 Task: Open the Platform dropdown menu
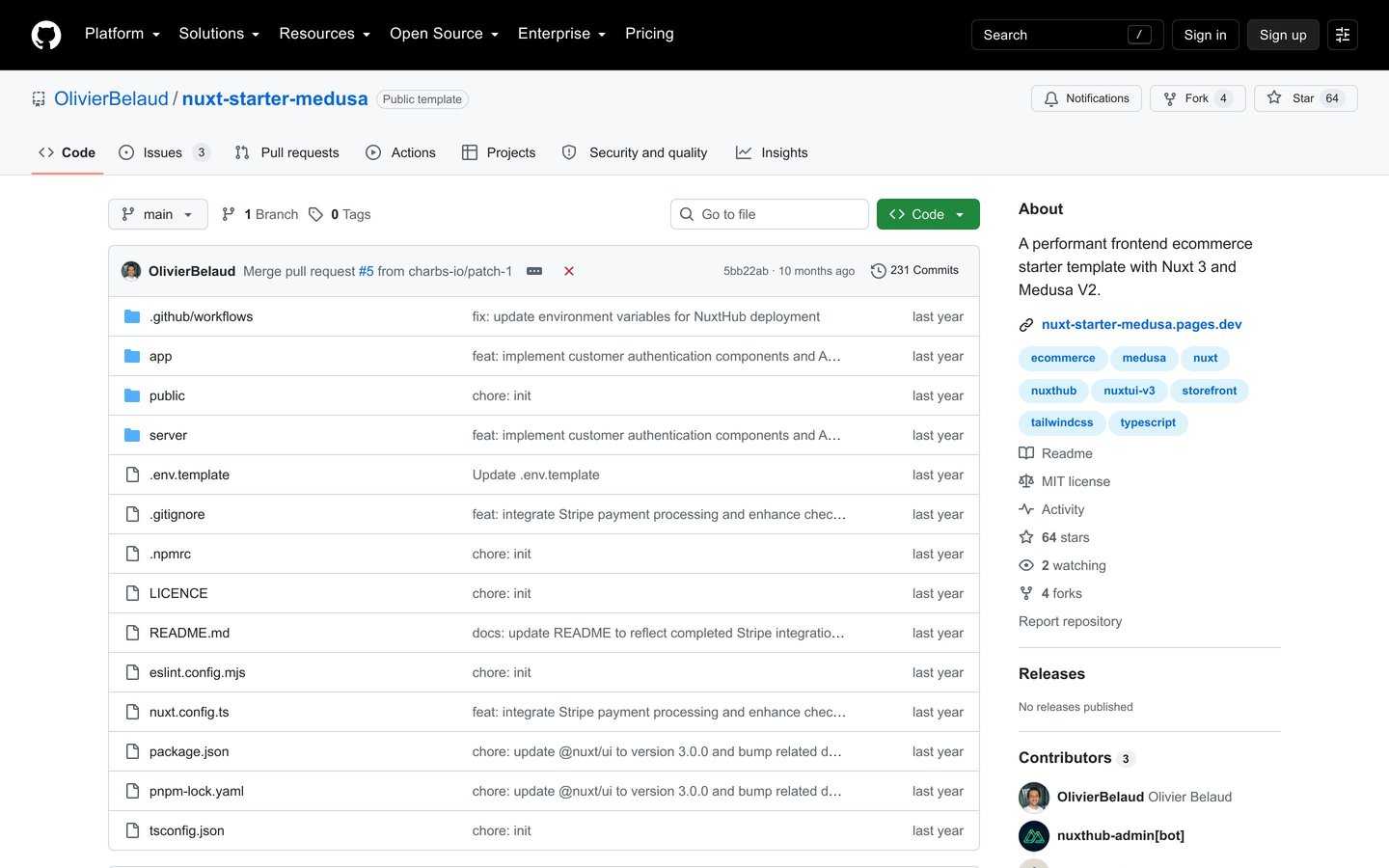pyautogui.click(x=123, y=34)
